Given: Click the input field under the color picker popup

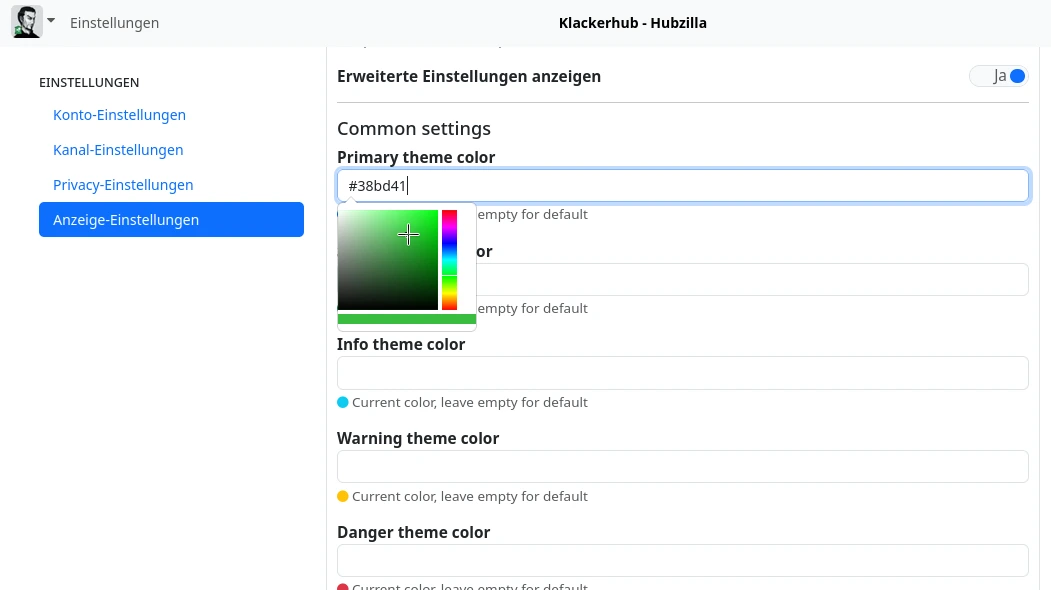Looking at the screenshot, I should point(750,280).
